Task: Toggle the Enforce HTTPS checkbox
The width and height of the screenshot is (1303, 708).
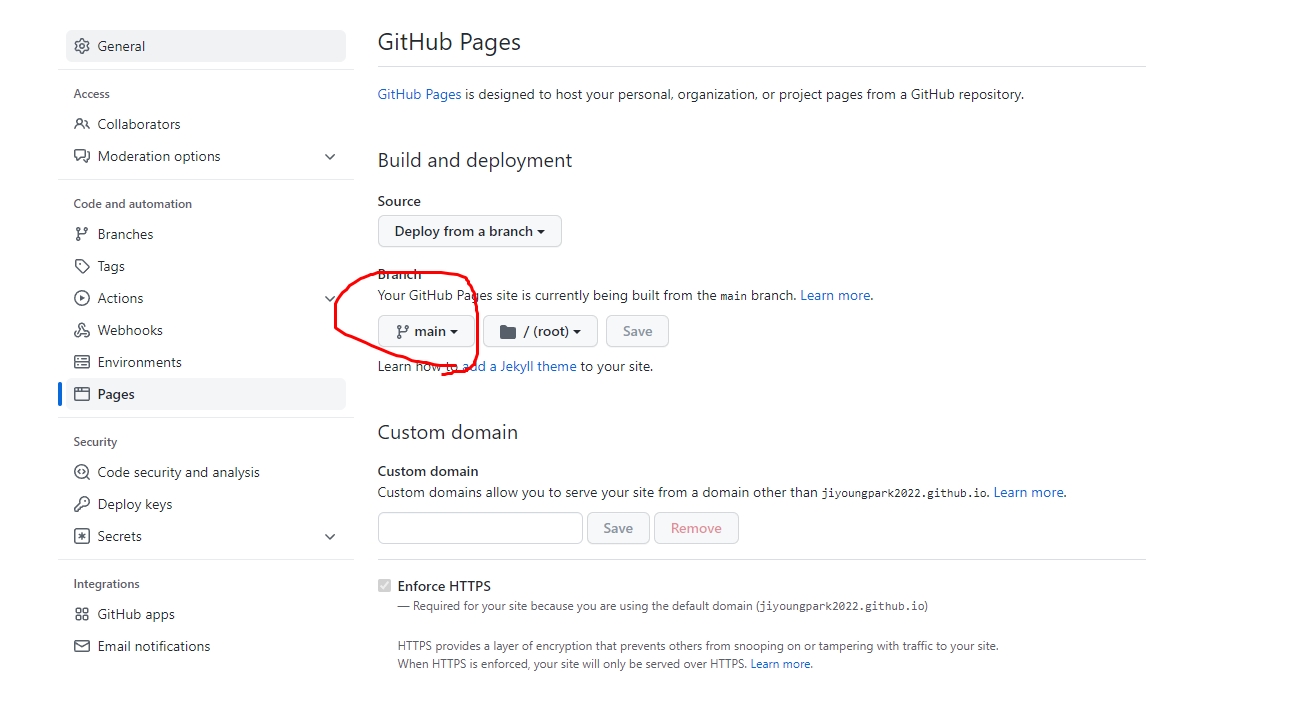Action: (x=384, y=586)
